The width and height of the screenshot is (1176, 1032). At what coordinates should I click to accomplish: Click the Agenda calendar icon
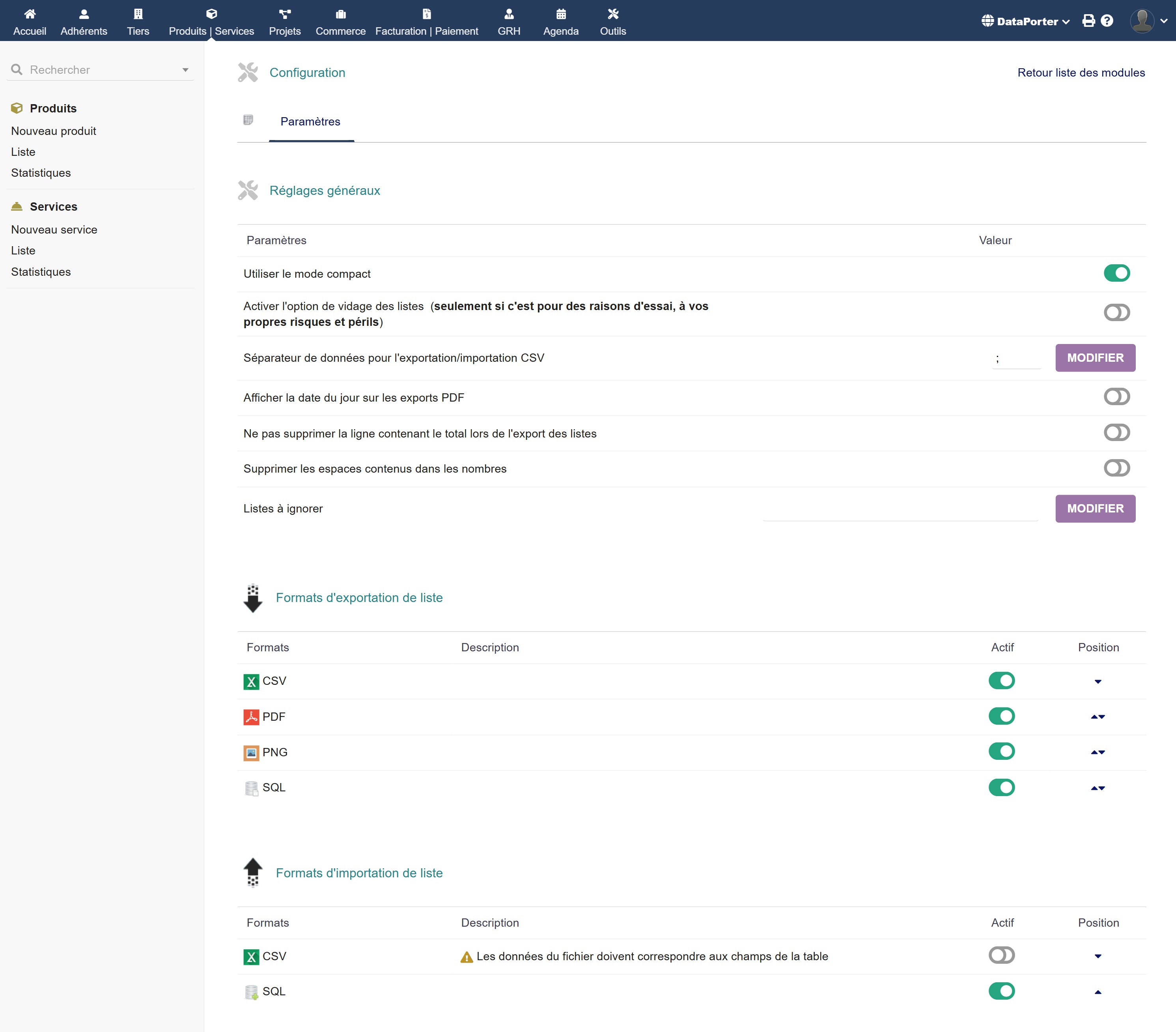coord(560,14)
